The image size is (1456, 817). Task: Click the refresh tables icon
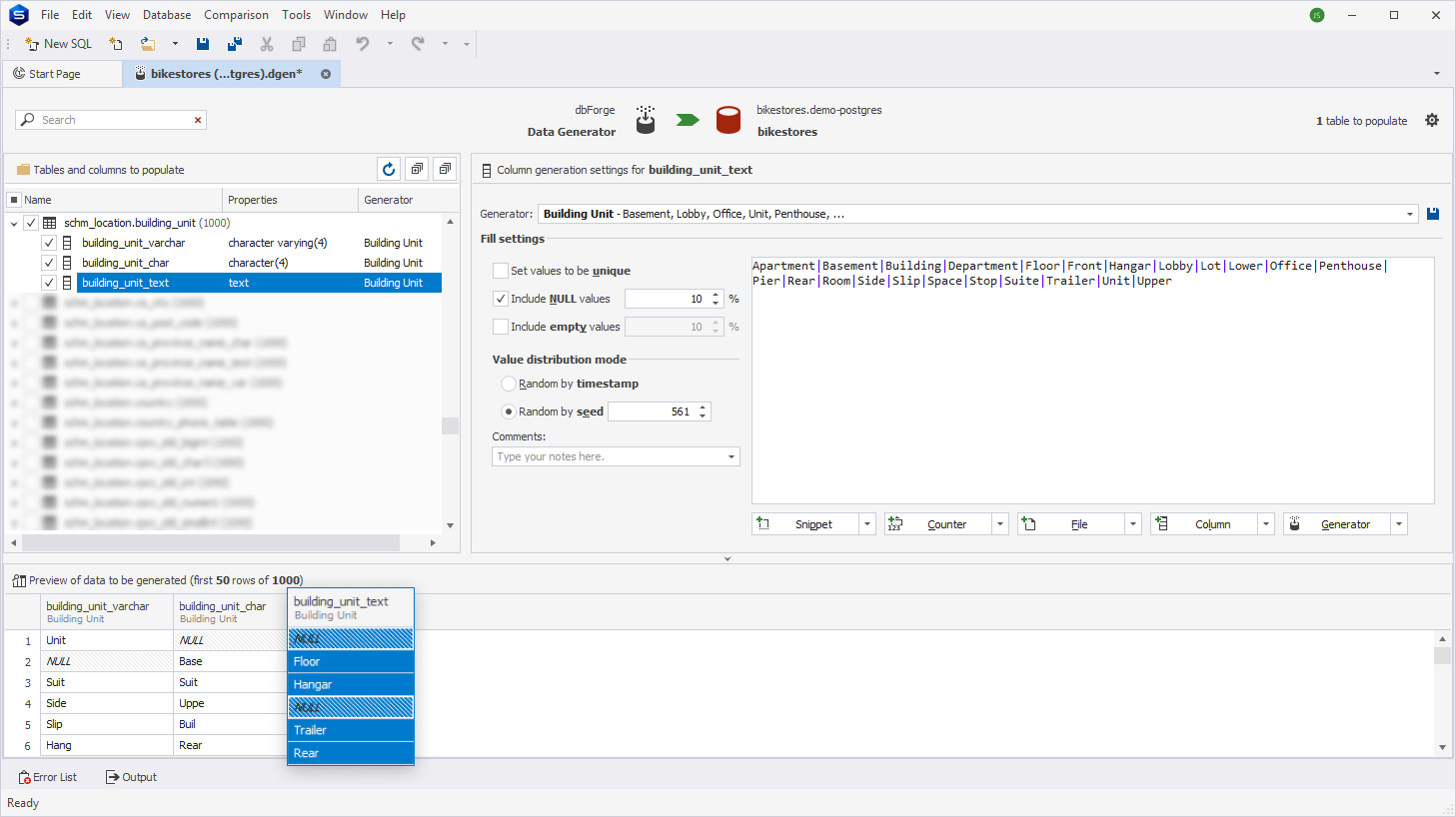[x=389, y=170]
